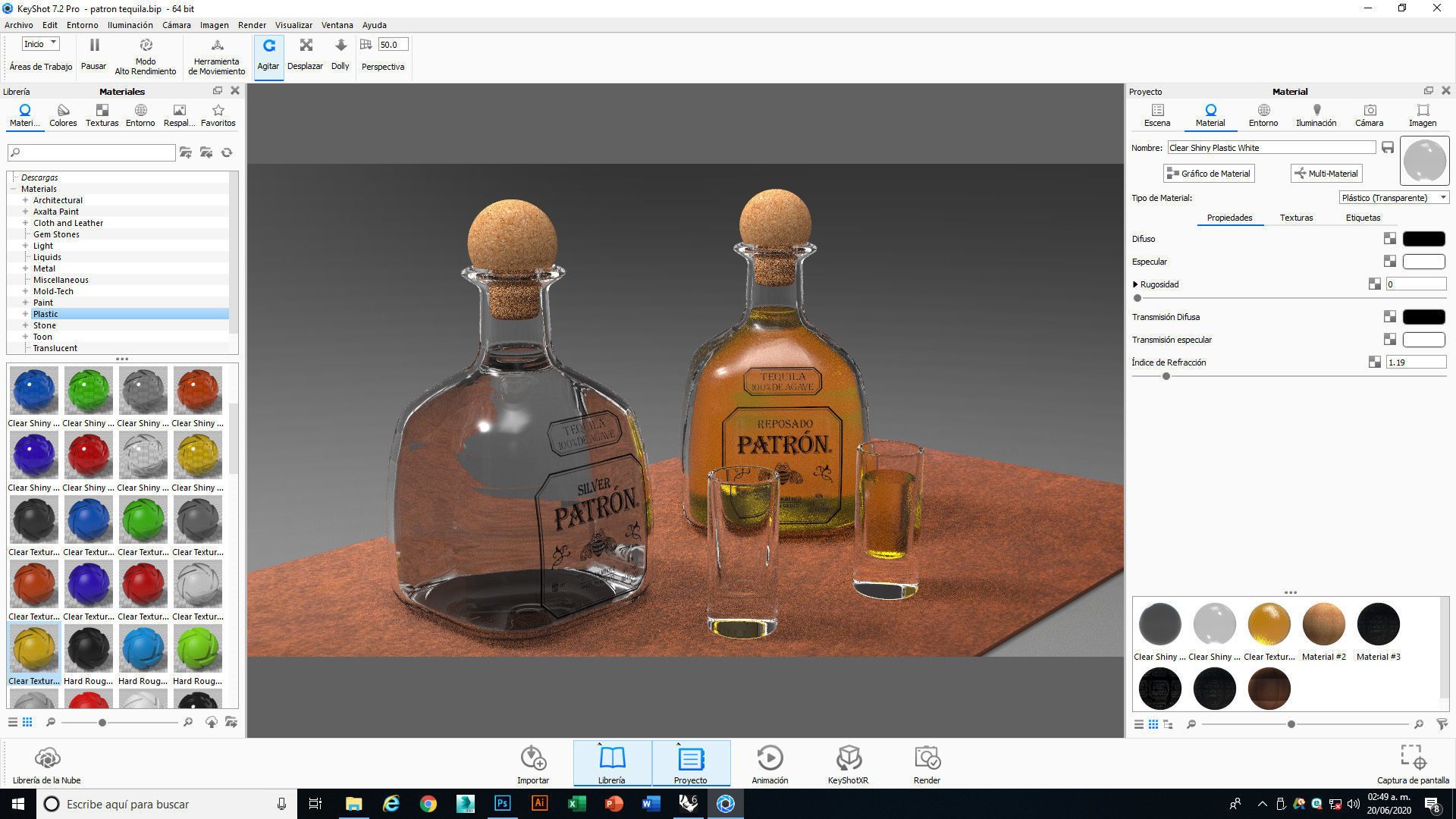
Task: Expand the Metal material folder
Action: pos(25,268)
